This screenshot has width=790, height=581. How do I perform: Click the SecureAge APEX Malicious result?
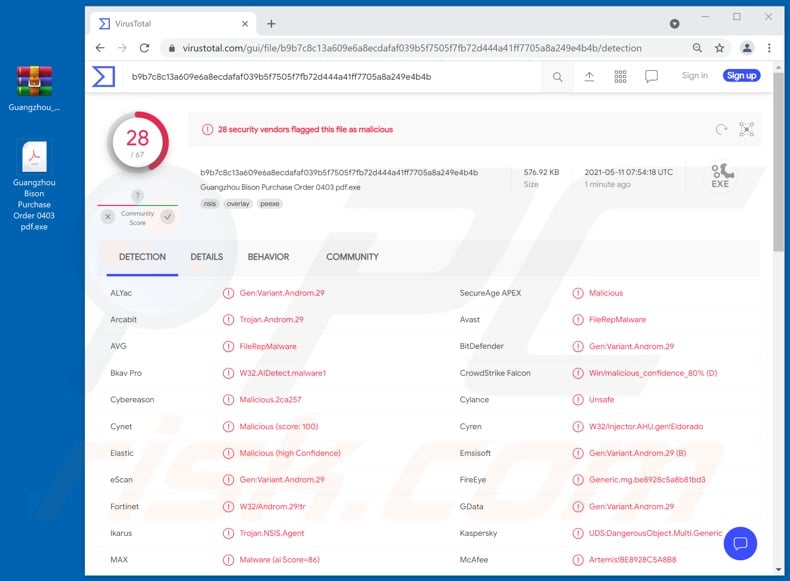606,293
